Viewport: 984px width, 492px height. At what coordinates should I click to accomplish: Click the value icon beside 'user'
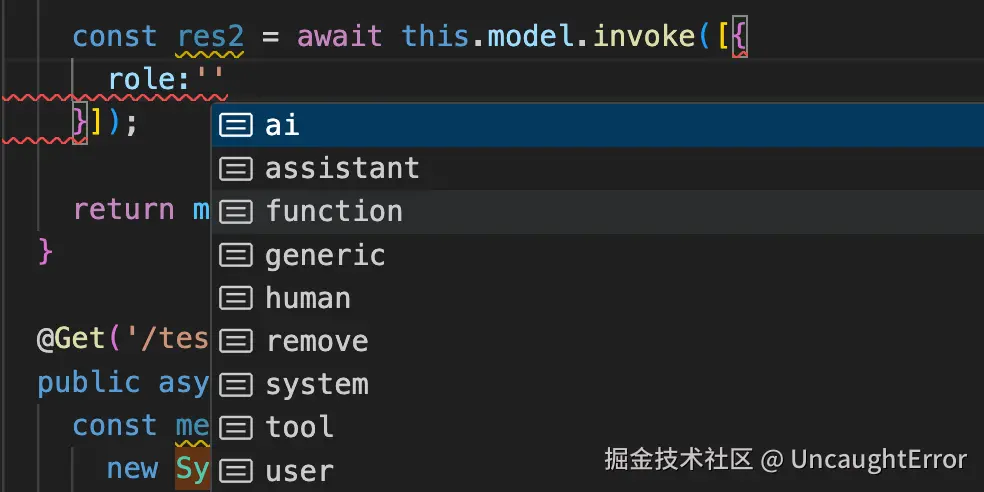[236, 471]
